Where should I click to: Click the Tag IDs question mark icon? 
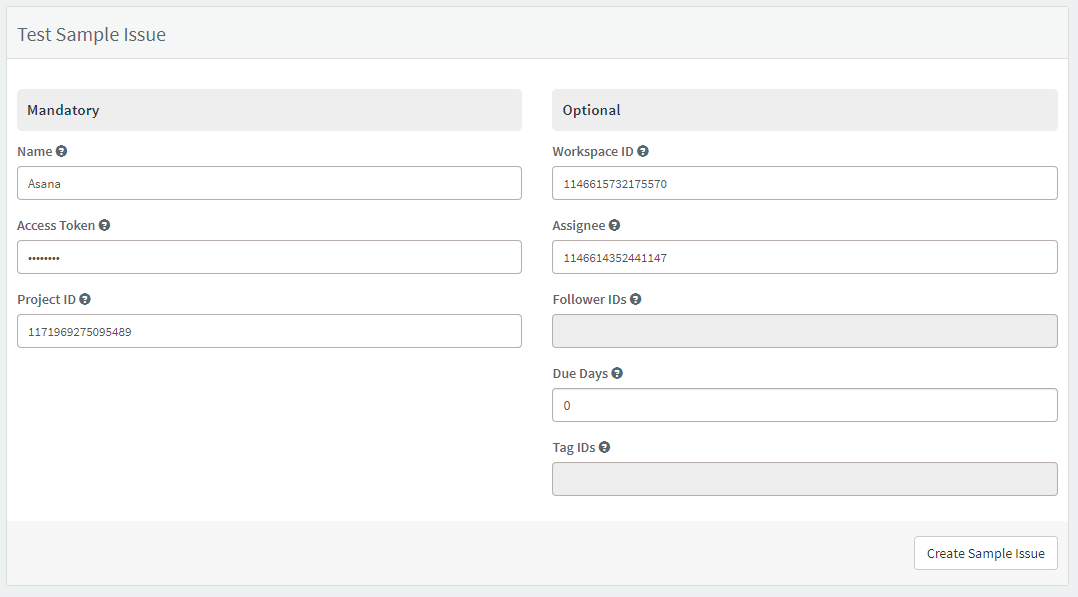[604, 447]
